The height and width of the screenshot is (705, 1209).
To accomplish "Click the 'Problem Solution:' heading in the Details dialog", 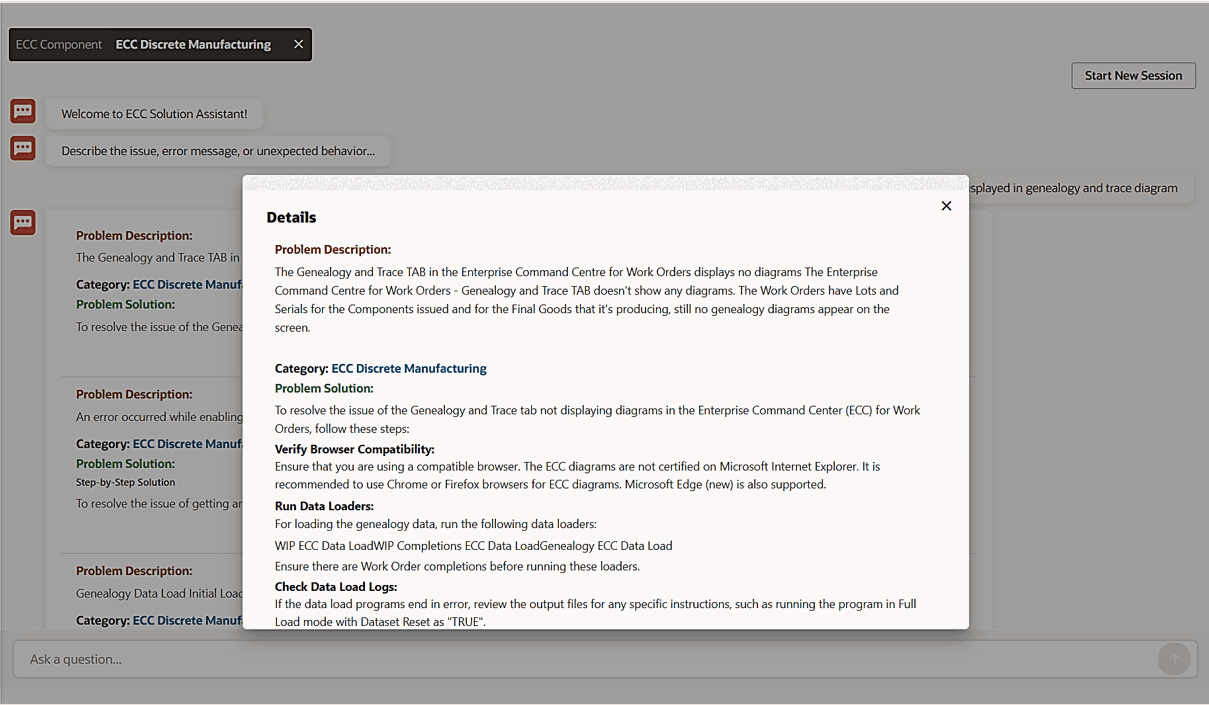I will click(324, 388).
